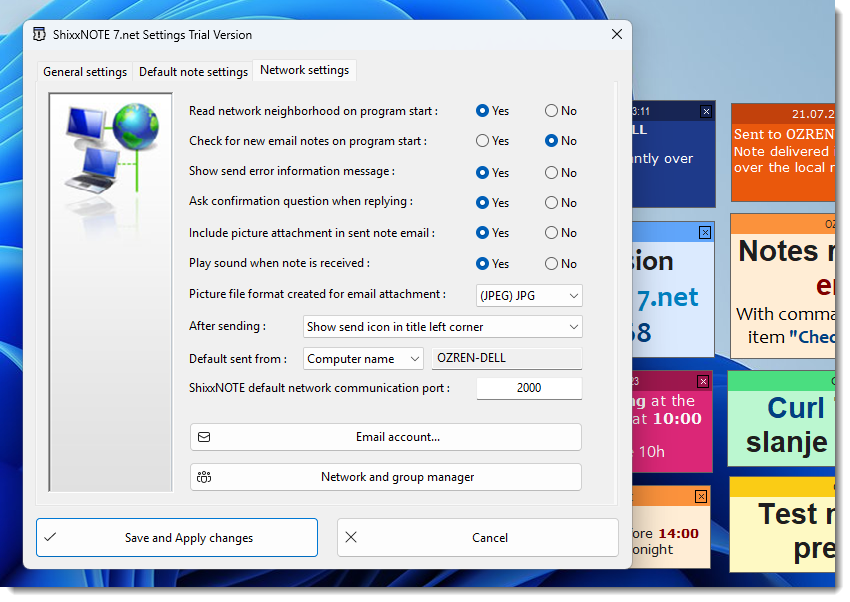
Task: Close the light blue 7.net note
Action: click(705, 232)
